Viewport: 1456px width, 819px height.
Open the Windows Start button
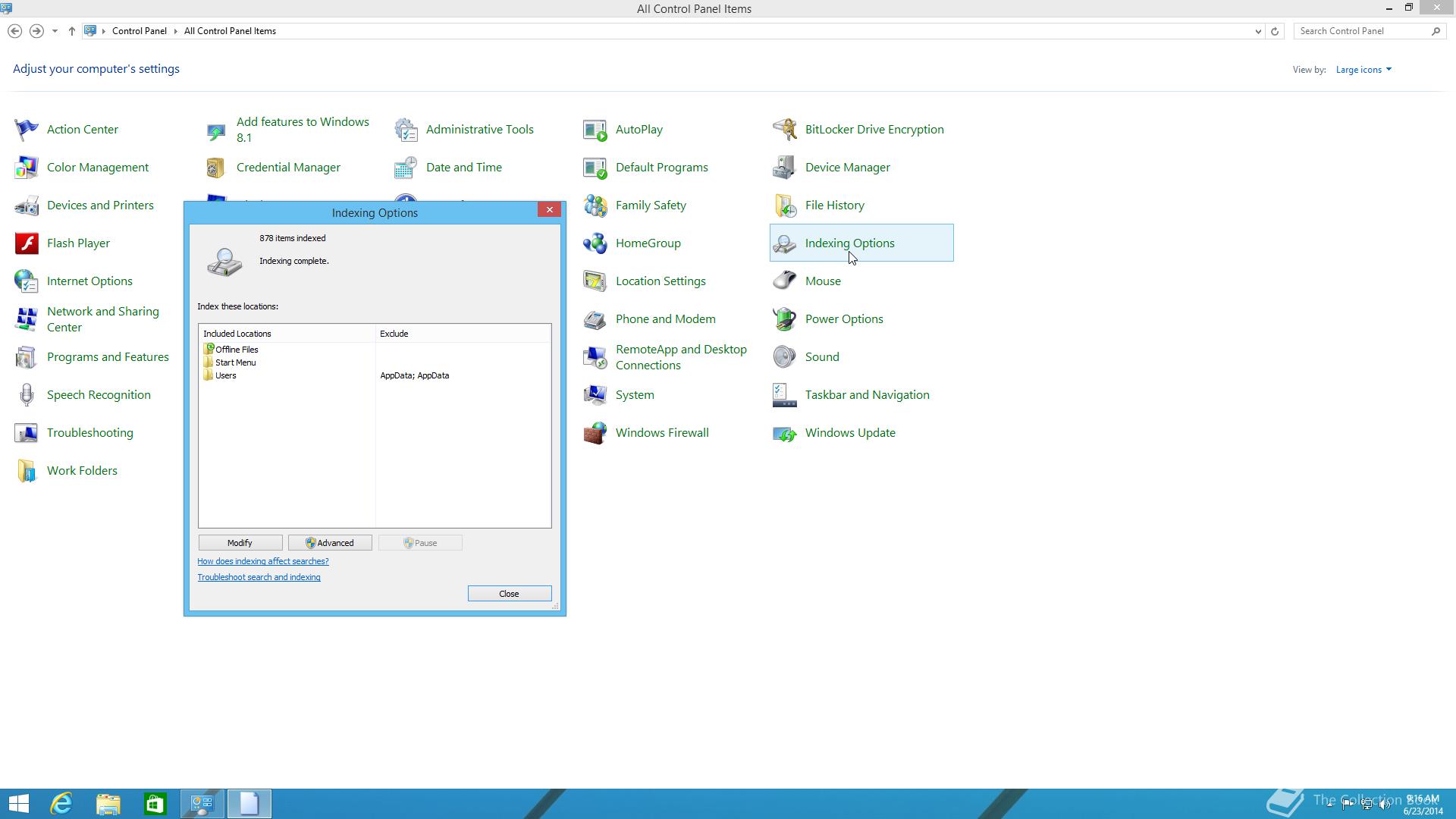(18, 804)
